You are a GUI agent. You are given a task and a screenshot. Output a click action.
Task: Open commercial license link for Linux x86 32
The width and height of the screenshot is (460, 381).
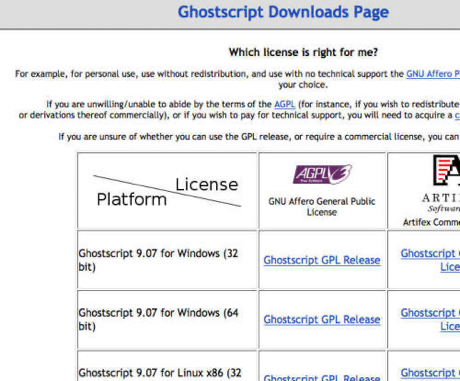[x=430, y=374]
